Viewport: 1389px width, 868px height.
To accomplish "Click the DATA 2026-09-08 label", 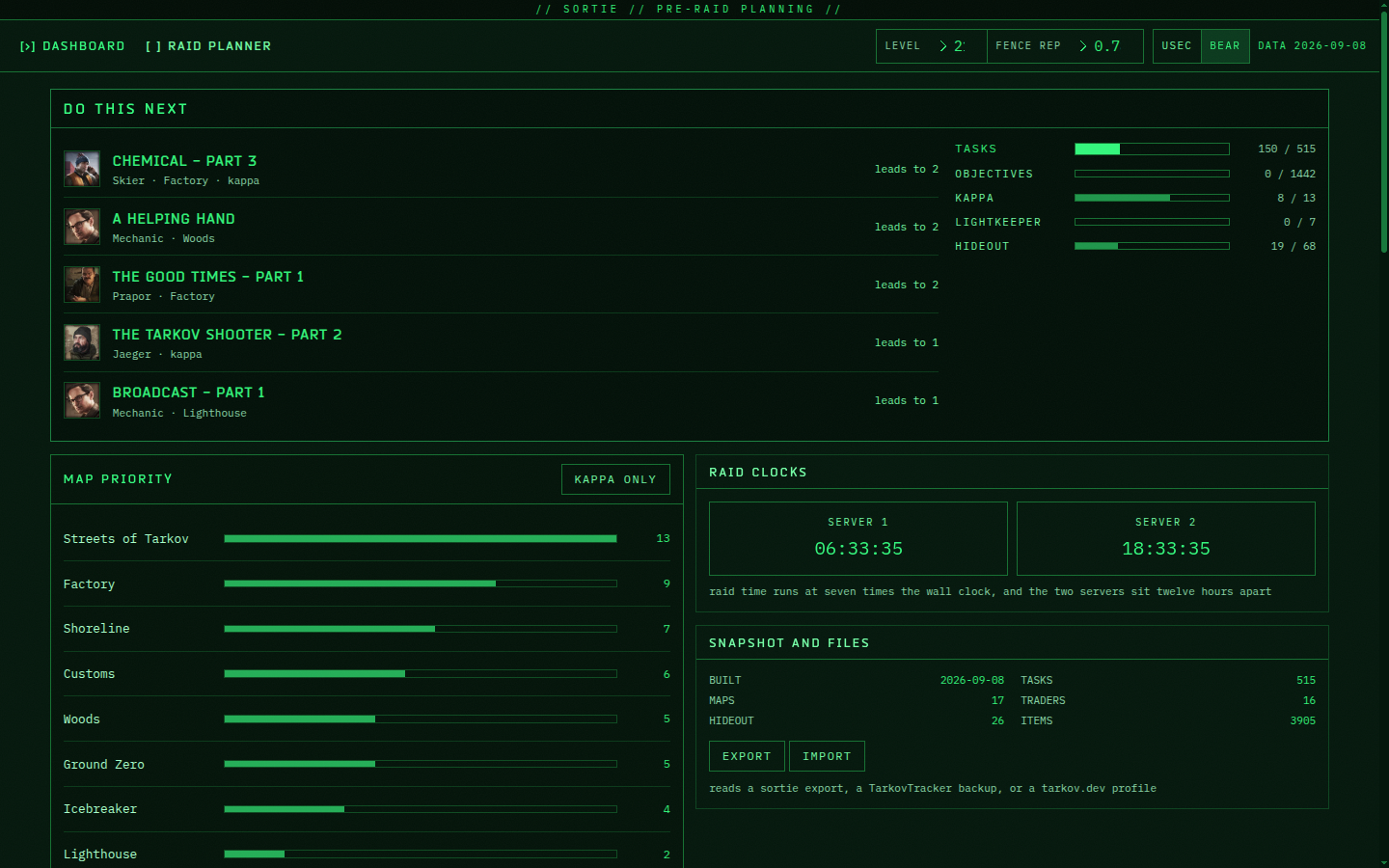I will coord(1312,46).
